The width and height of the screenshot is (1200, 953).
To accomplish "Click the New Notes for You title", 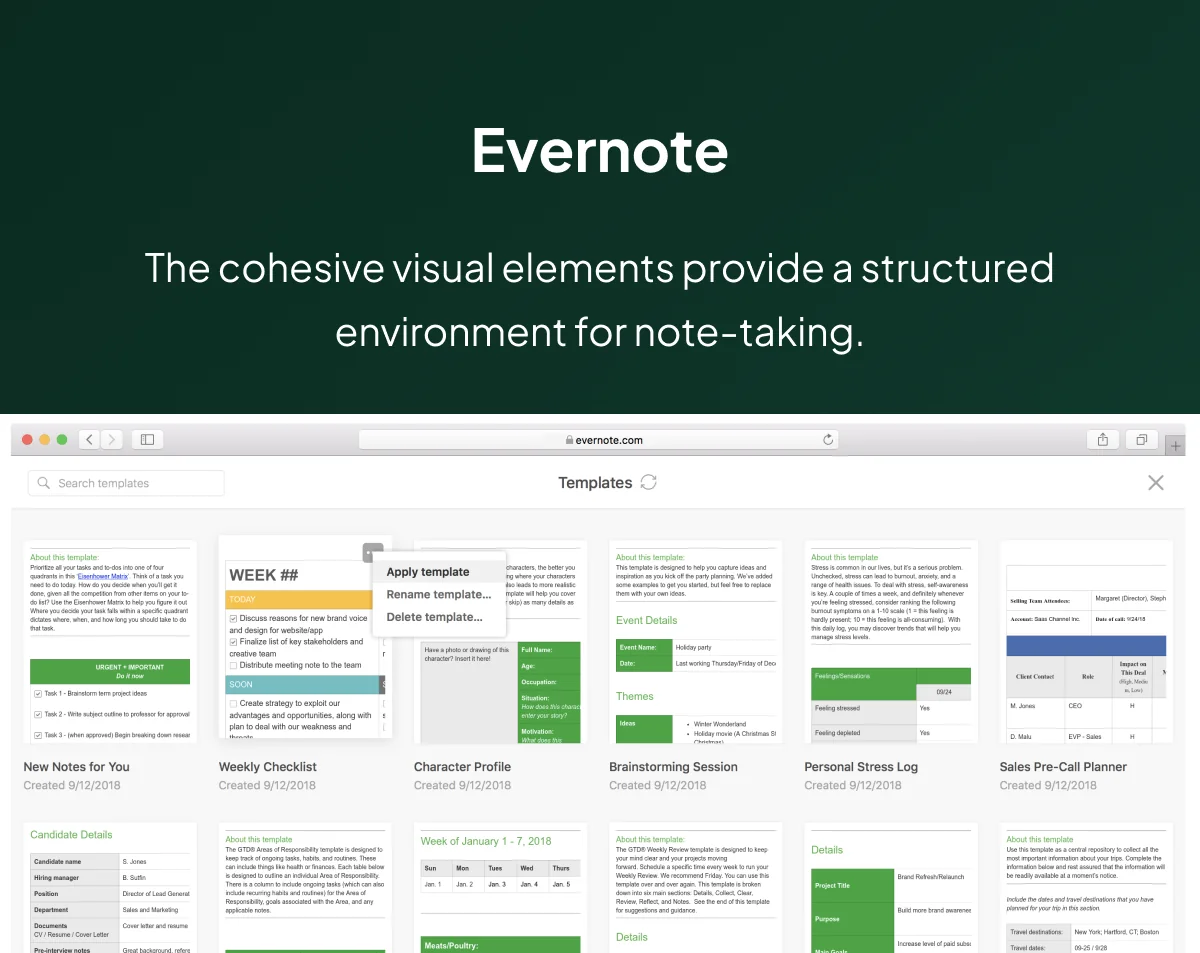I will [x=77, y=767].
